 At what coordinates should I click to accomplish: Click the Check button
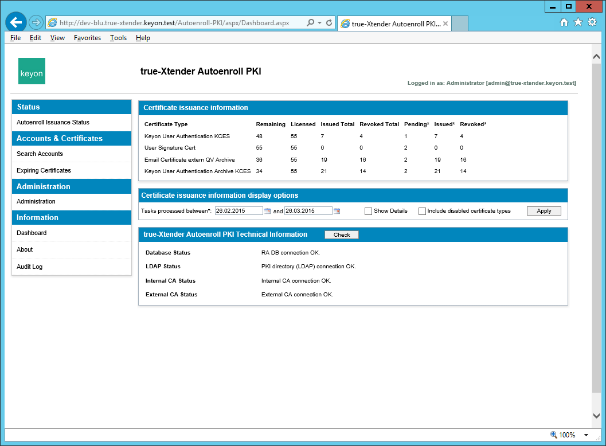342,235
